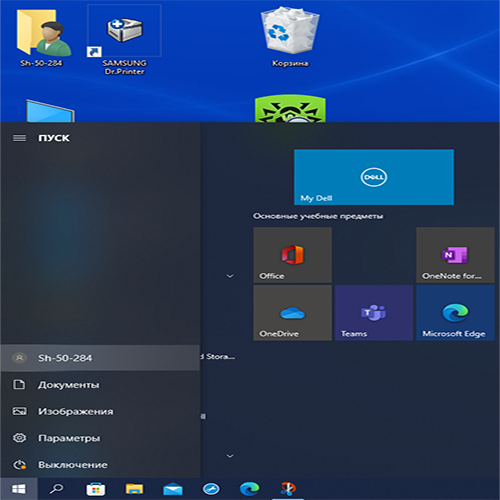Open the OneDrive tile
This screenshot has height=500, width=500.
pyautogui.click(x=293, y=313)
